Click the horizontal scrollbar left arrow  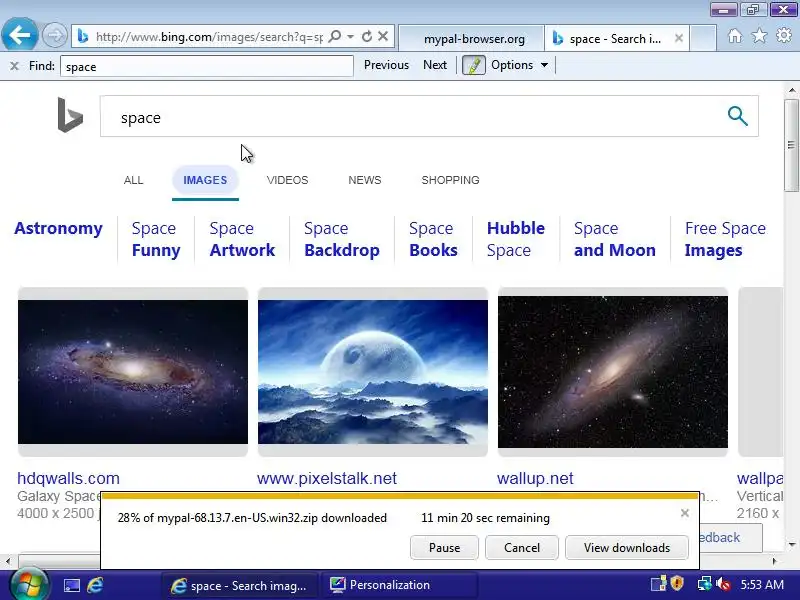point(8,561)
